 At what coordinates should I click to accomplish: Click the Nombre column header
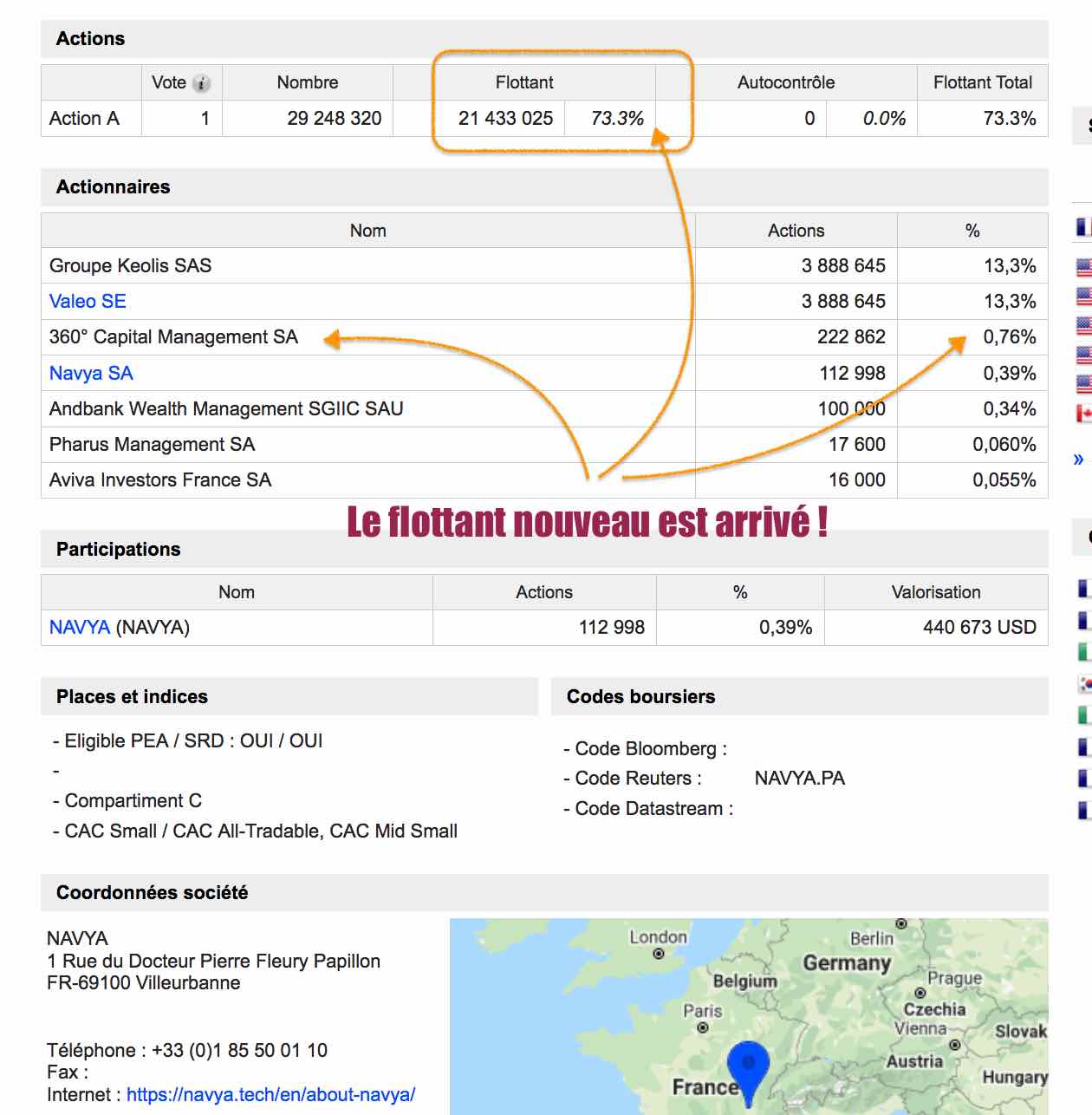click(308, 83)
